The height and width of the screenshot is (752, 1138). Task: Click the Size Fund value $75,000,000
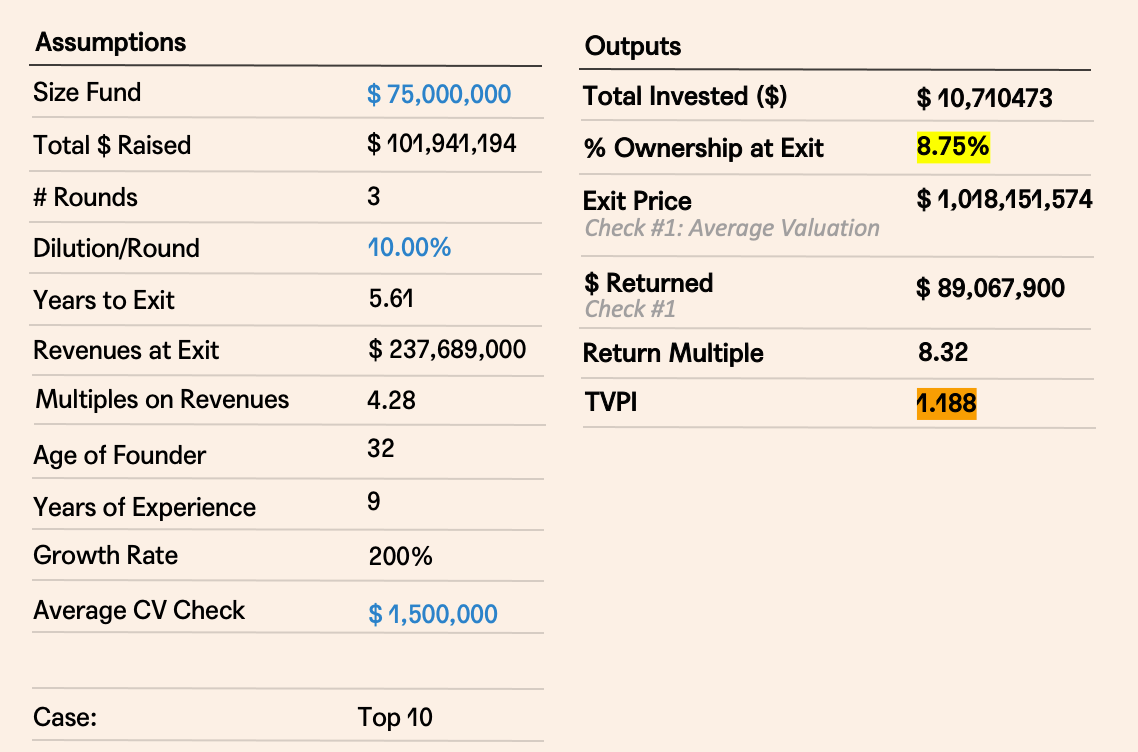(439, 95)
